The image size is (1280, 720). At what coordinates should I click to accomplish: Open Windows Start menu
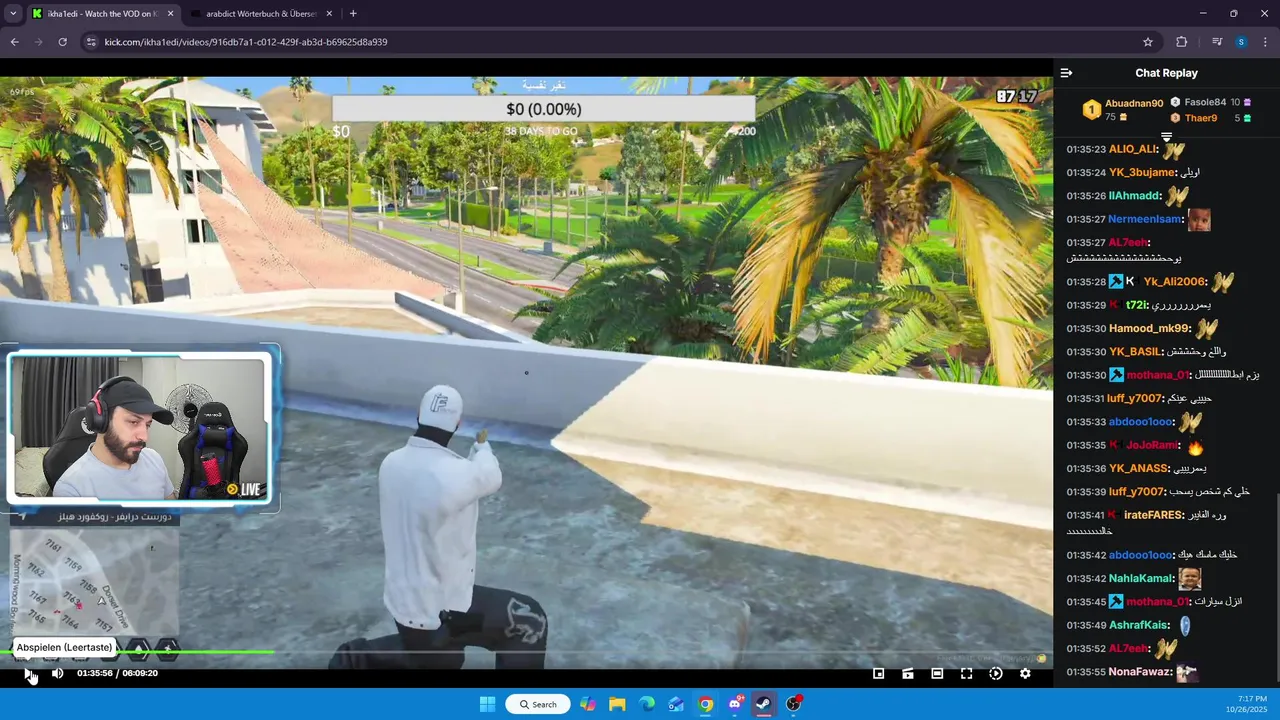click(x=487, y=704)
